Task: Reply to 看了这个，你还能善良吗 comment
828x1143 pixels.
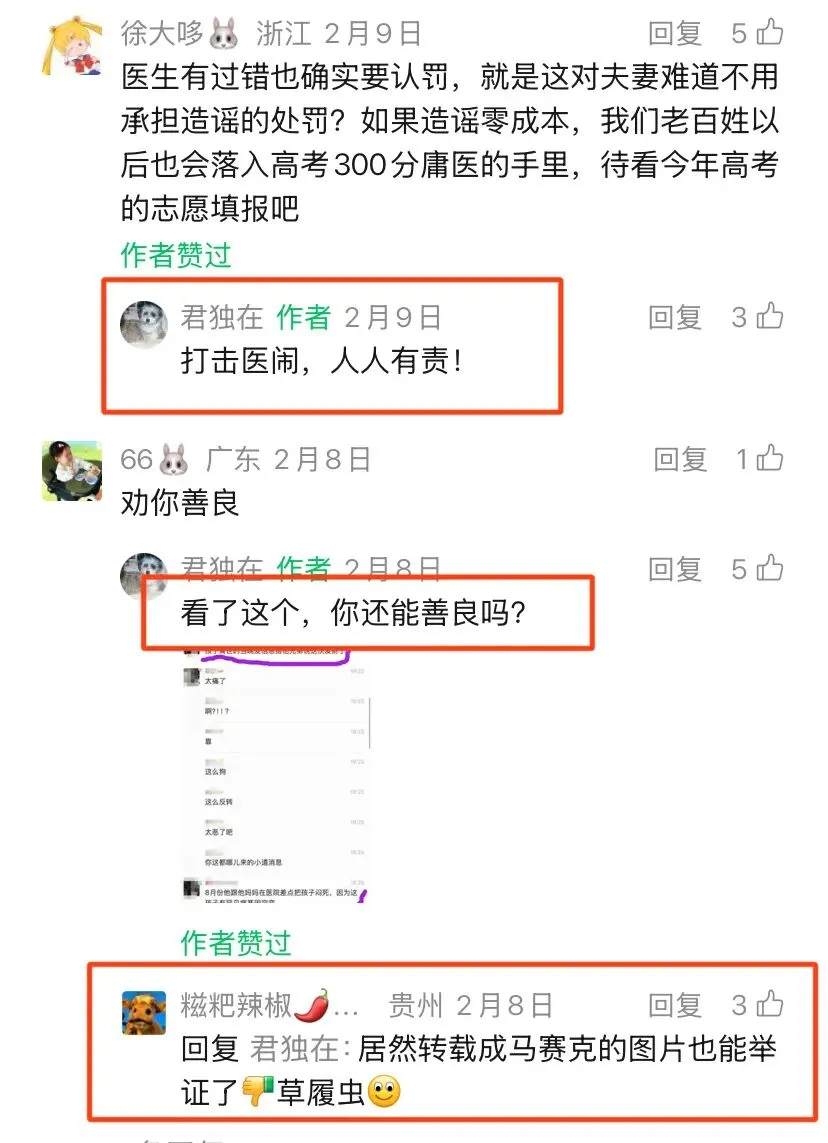Action: (675, 569)
